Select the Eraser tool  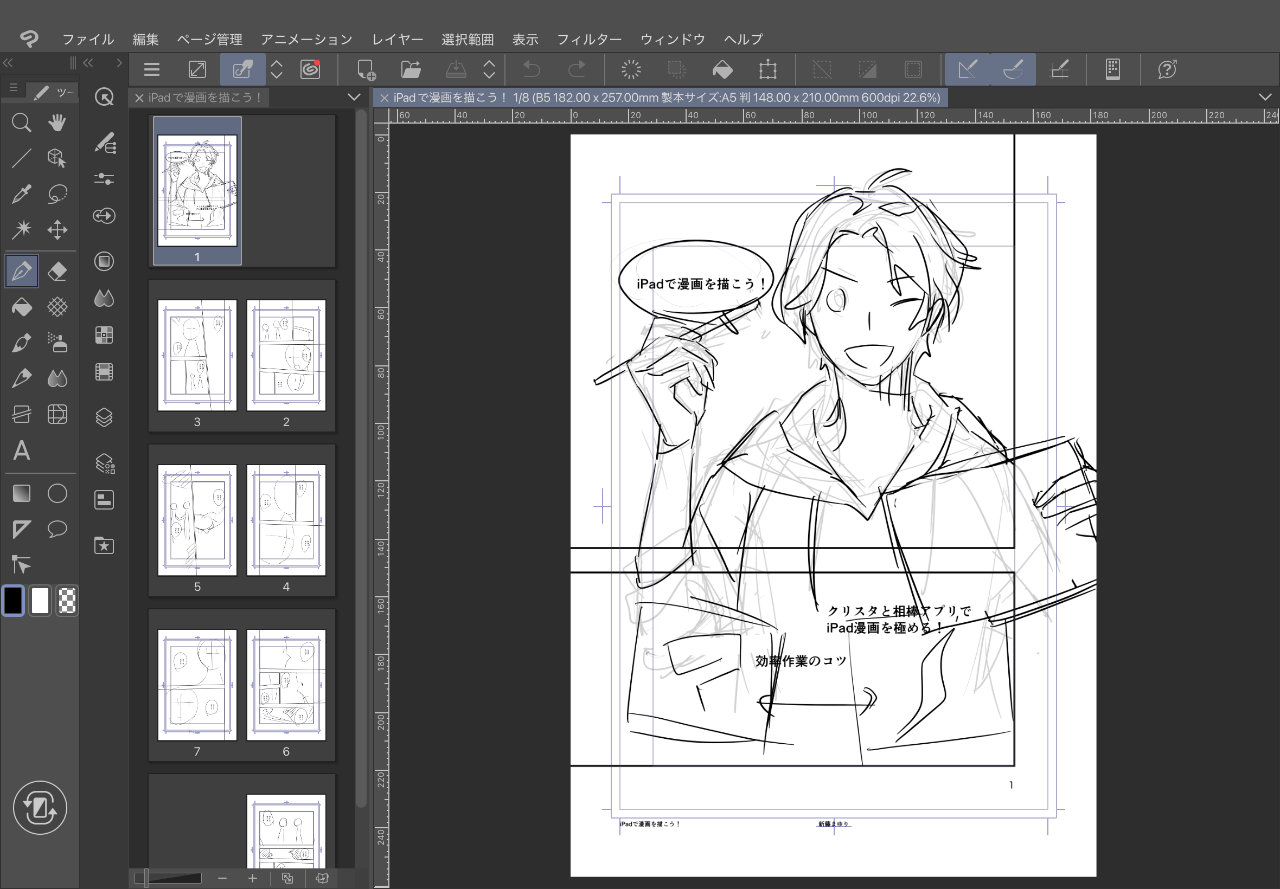pos(58,270)
